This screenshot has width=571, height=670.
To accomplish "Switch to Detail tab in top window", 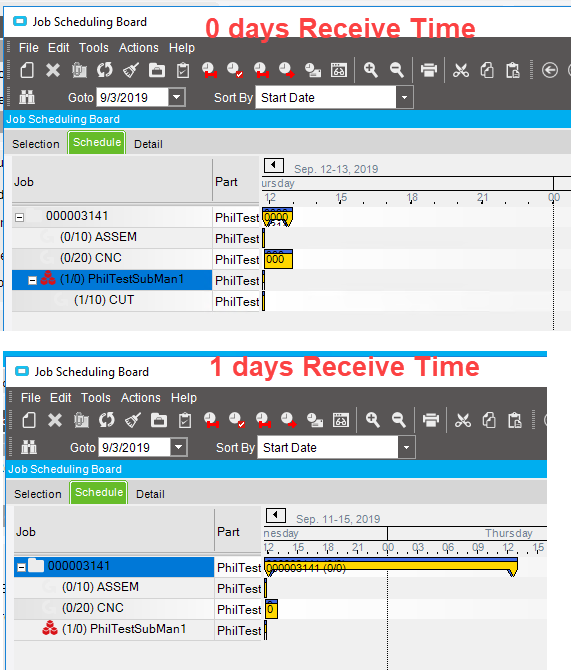I will point(148,144).
